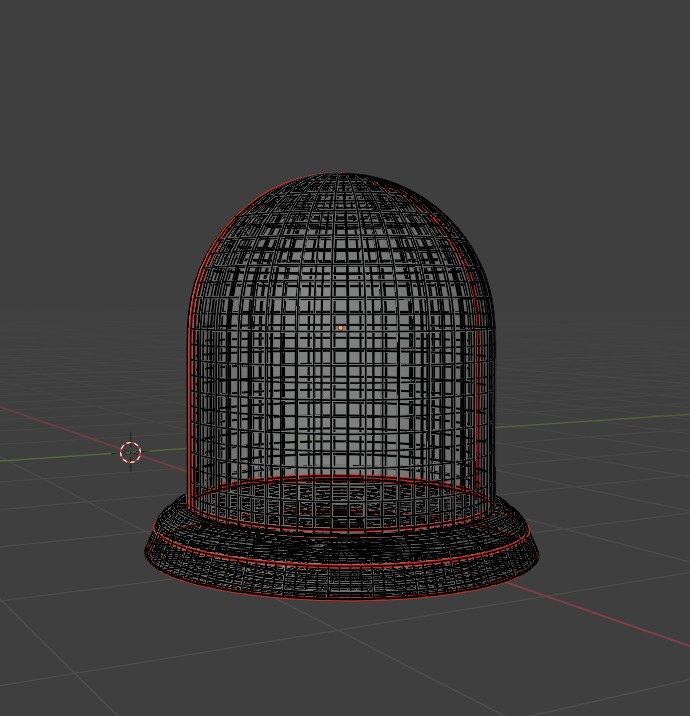Select the orange object origin dot
690x716 pixels.
coord(340,328)
